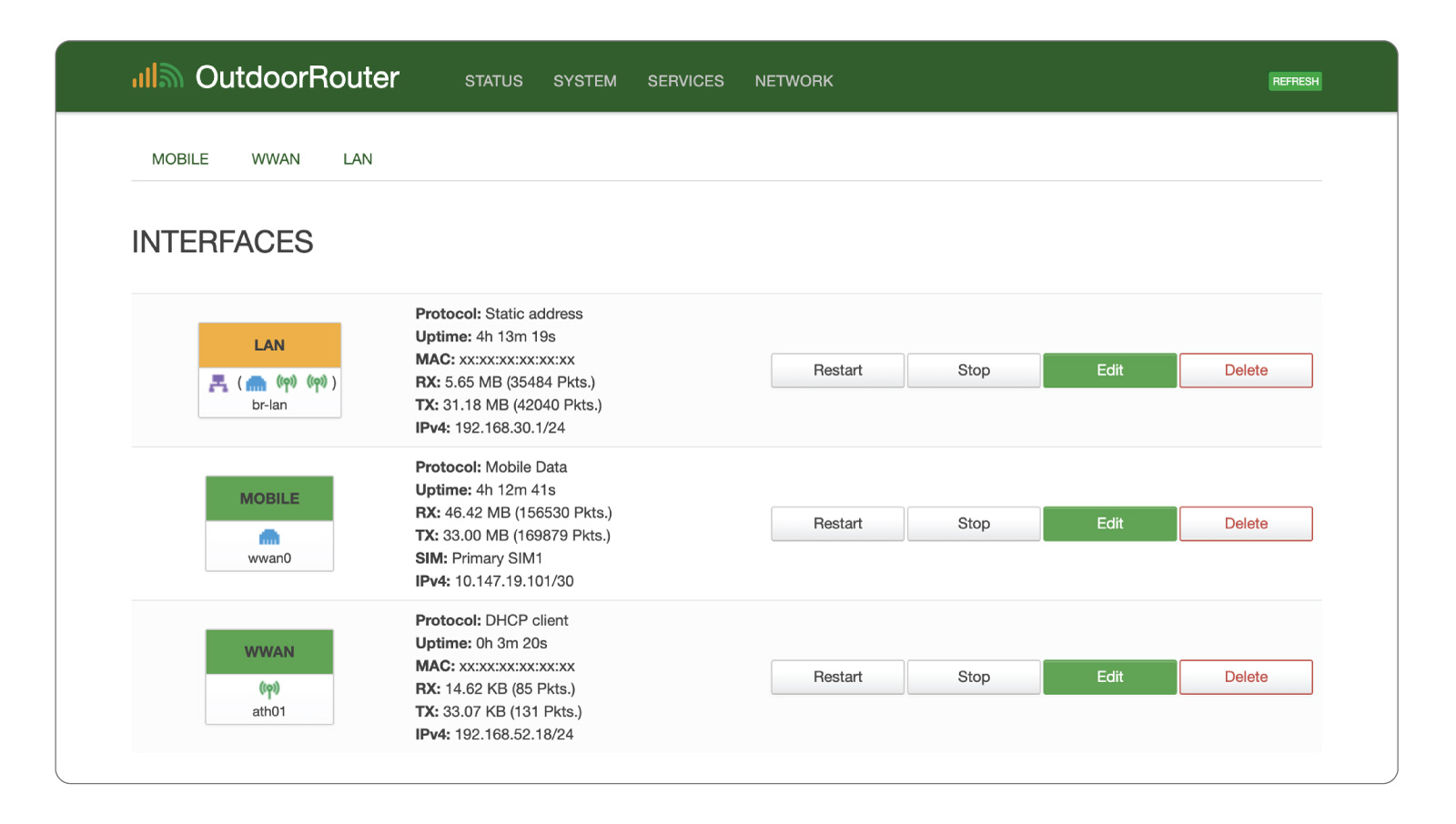Open the SYSTEM menu
Image resolution: width=1456 pixels, height=824 pixels.
click(584, 81)
